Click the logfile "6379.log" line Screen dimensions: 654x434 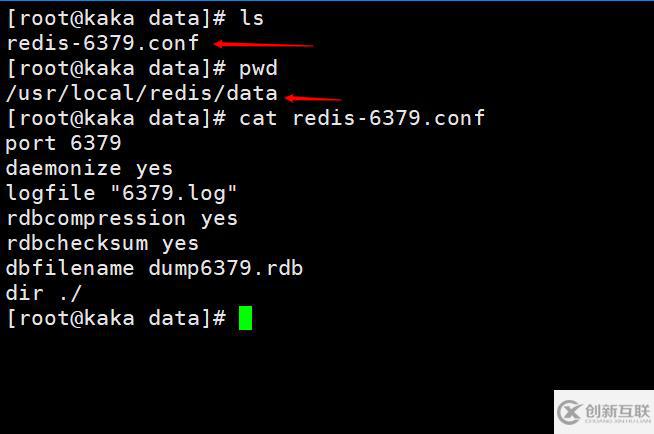121,193
